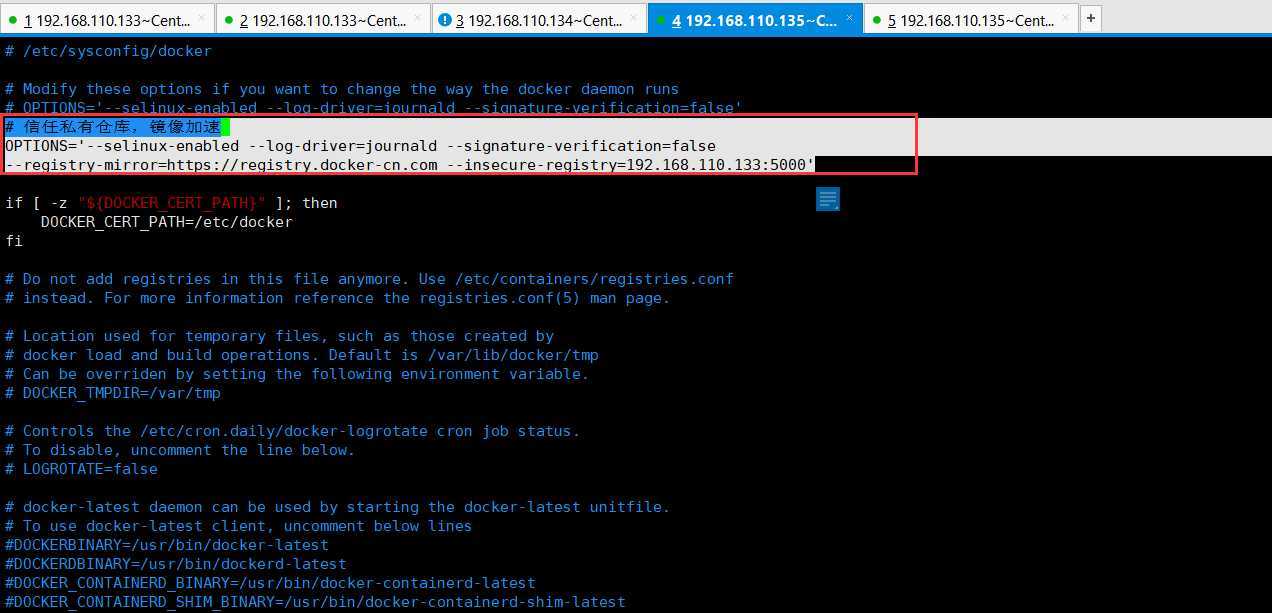Switch to session tab 1 192.168.110.133
The width and height of the screenshot is (1272, 613).
(x=108, y=19)
